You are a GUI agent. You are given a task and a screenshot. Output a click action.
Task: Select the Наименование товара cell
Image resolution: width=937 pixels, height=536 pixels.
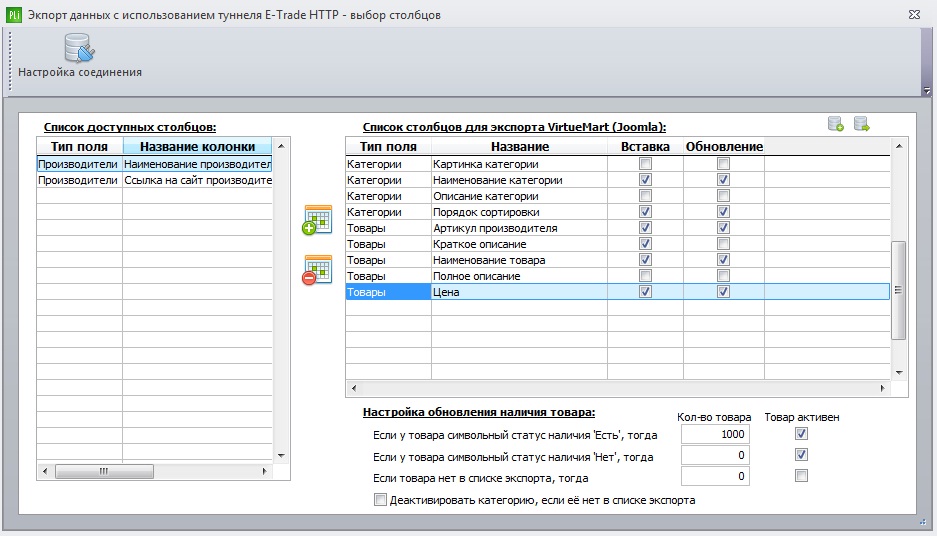click(519, 260)
